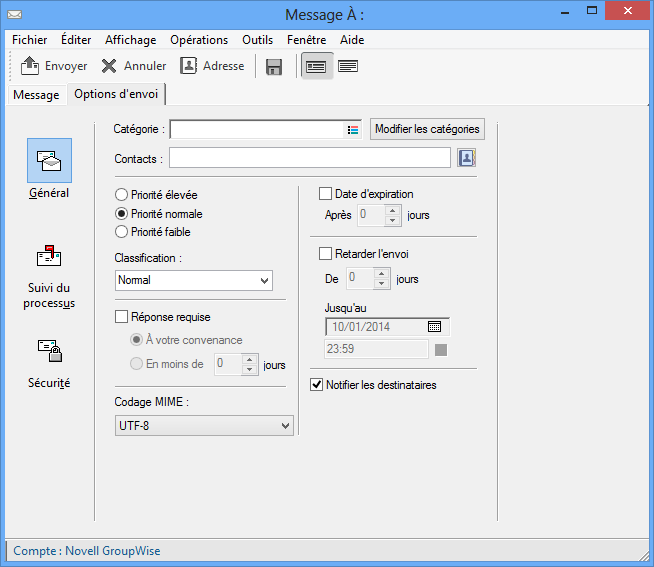Click the envelope icon in title bar

pyautogui.click(x=15, y=15)
